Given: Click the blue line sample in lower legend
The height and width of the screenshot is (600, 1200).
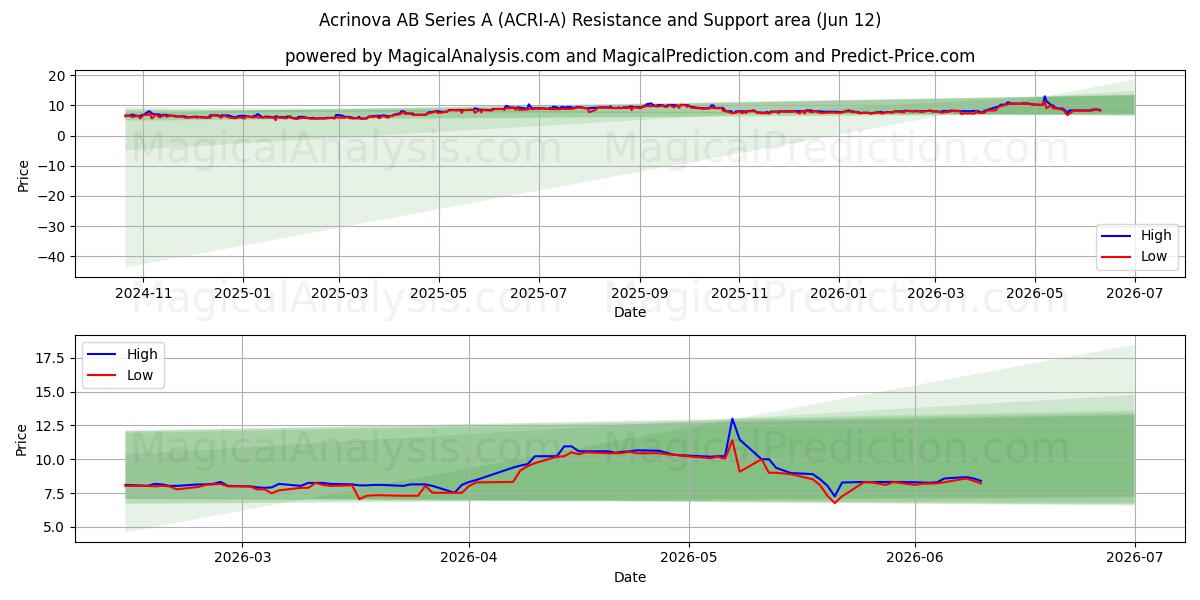Looking at the screenshot, I should click(x=104, y=355).
